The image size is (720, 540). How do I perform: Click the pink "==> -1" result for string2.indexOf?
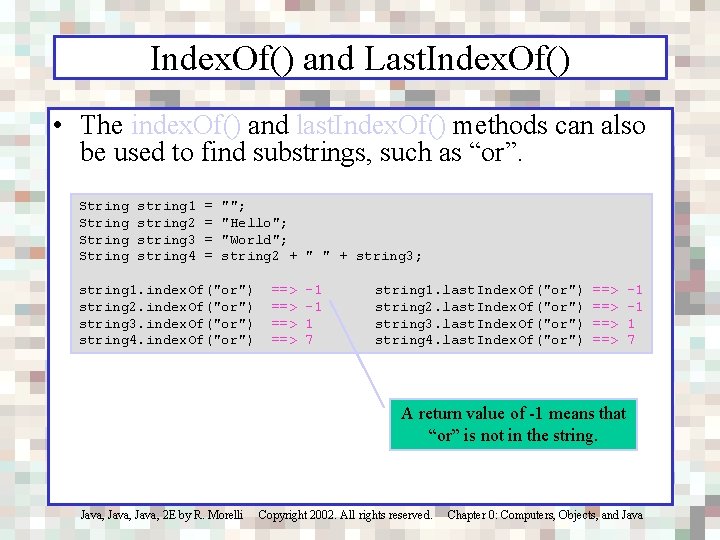point(296,307)
